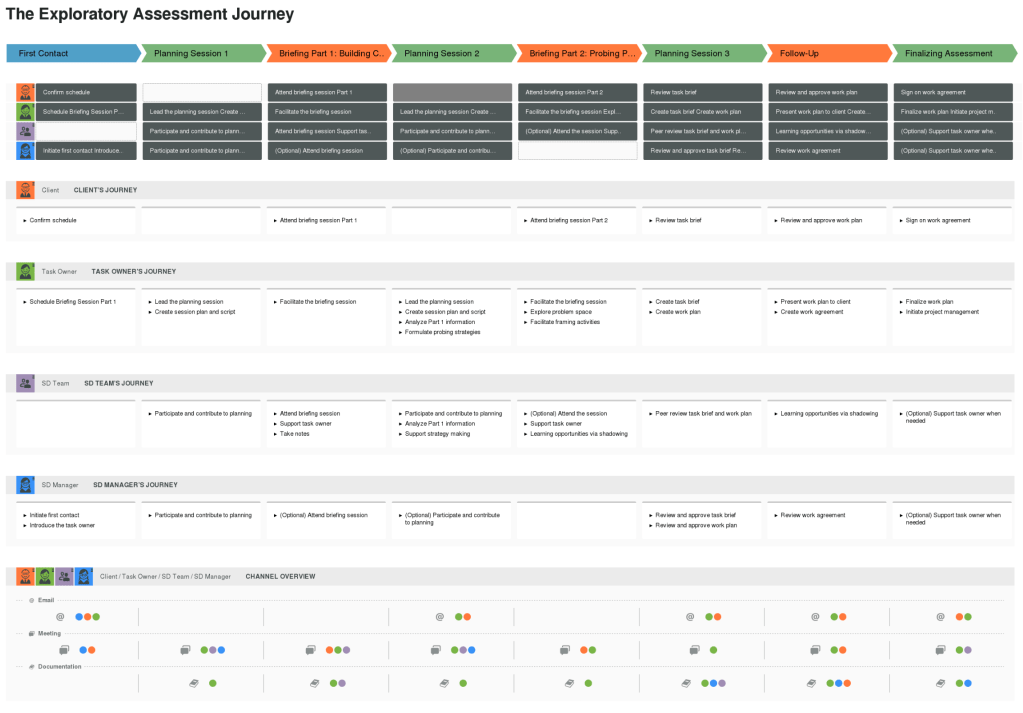
Task: Click the email @ icon in the First Contact column
Action: point(60,617)
